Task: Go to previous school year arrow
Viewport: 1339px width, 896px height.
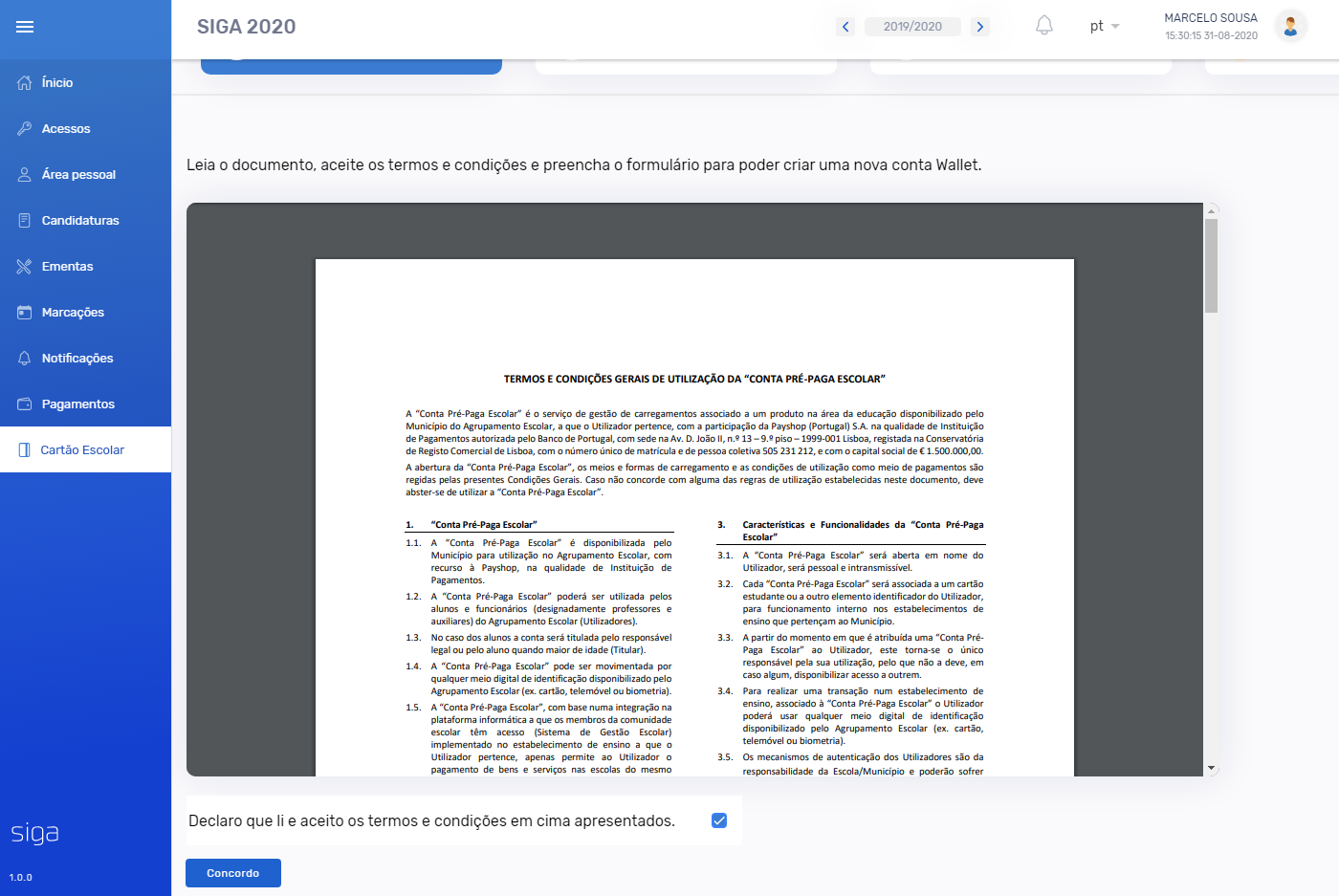Action: tap(845, 27)
